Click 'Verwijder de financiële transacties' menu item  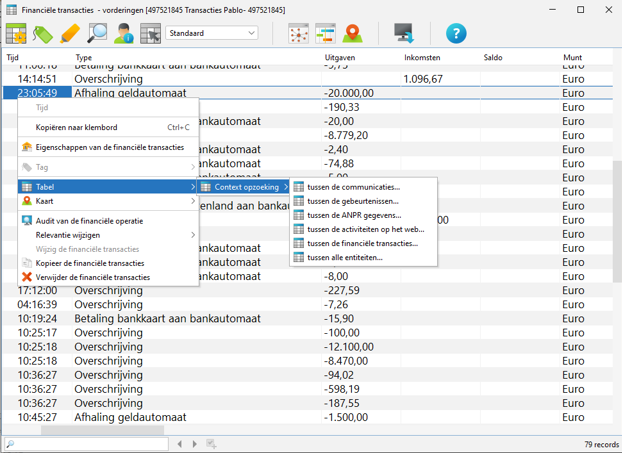pyautogui.click(x=91, y=277)
